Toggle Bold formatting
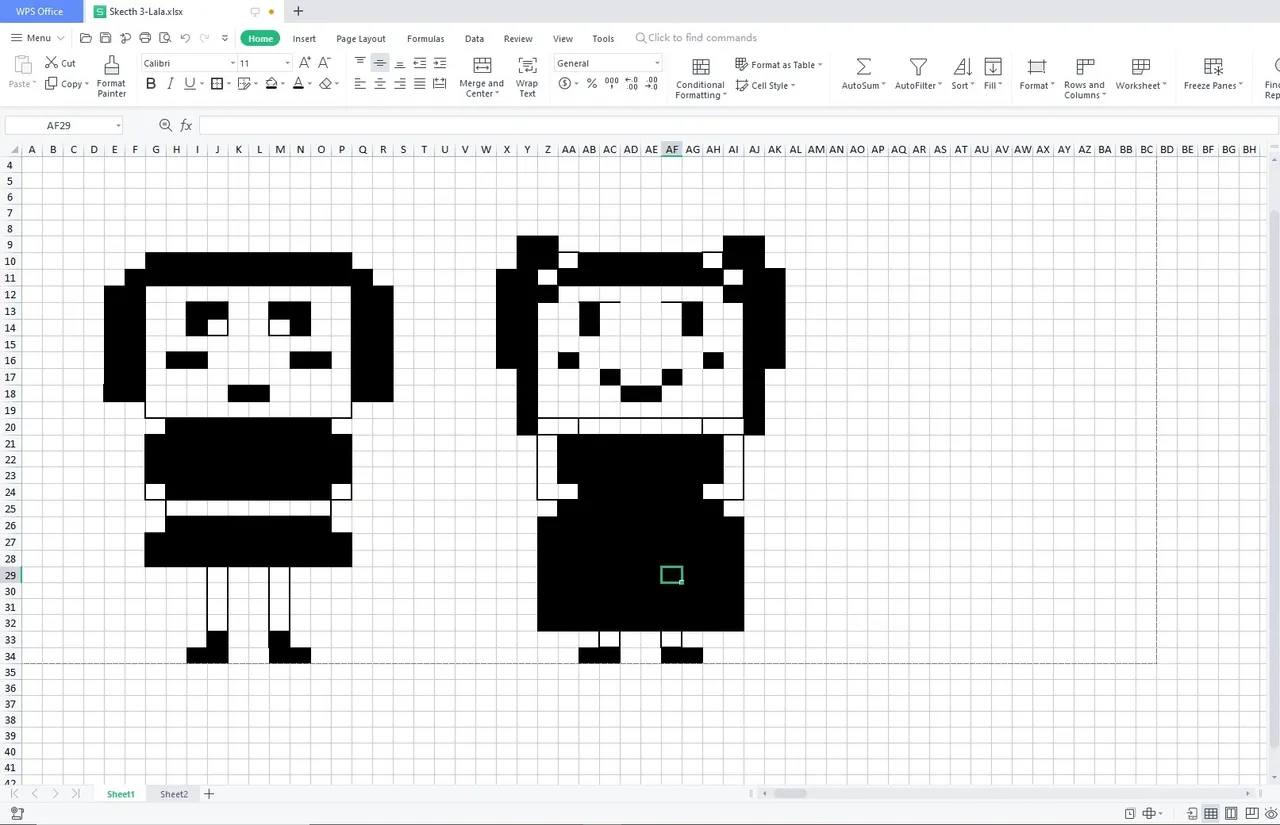This screenshot has width=1280, height=825. (x=151, y=84)
